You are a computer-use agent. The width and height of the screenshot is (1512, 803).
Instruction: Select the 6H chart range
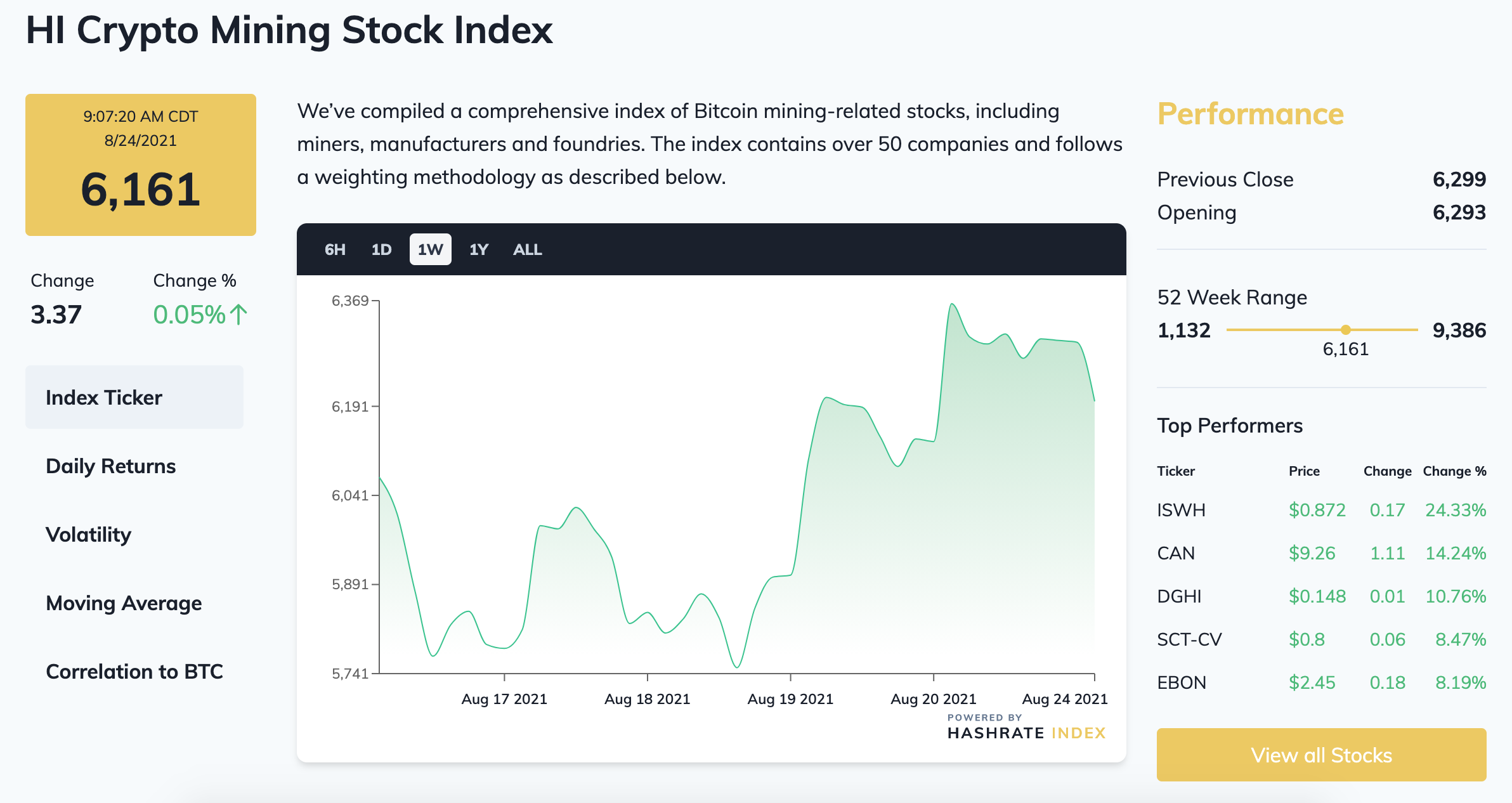coord(335,249)
